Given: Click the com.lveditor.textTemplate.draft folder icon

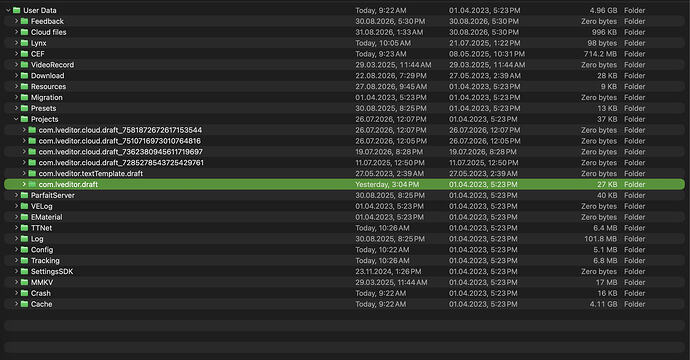Looking at the screenshot, I should [x=32, y=173].
